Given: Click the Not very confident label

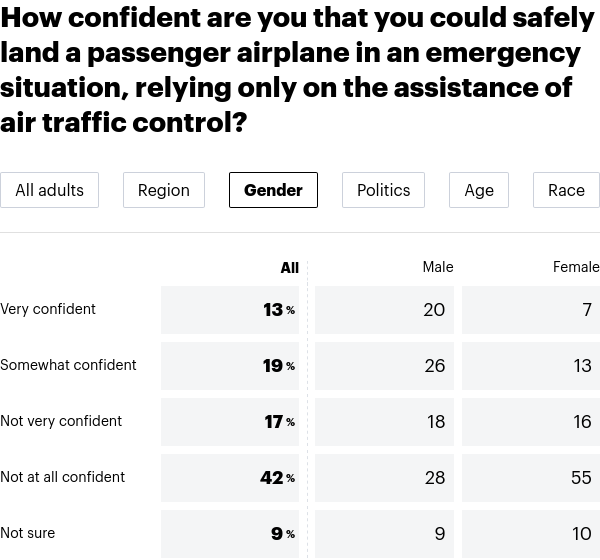Looking at the screenshot, I should pyautogui.click(x=61, y=421).
